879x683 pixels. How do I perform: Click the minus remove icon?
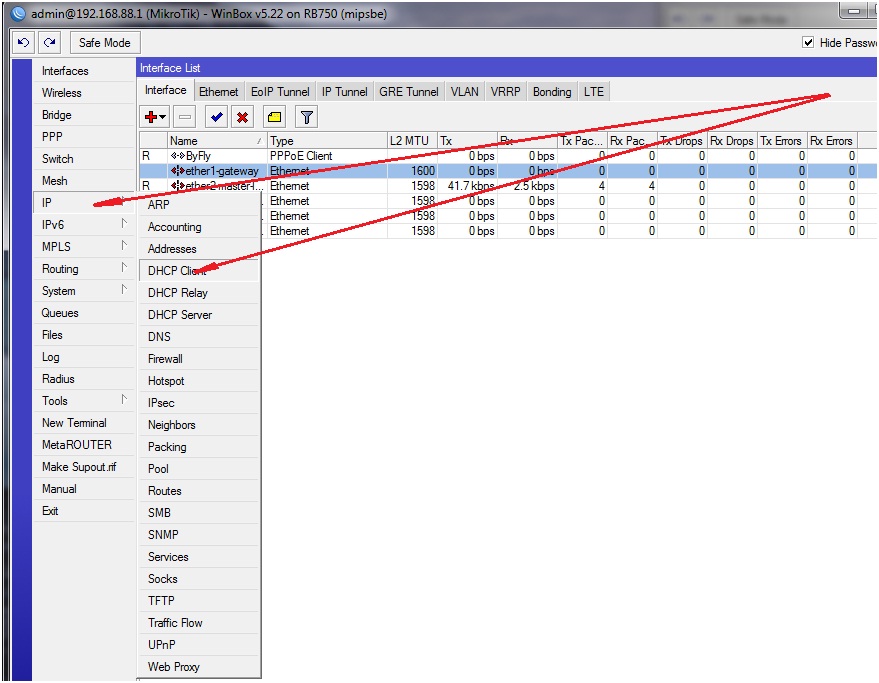click(185, 117)
